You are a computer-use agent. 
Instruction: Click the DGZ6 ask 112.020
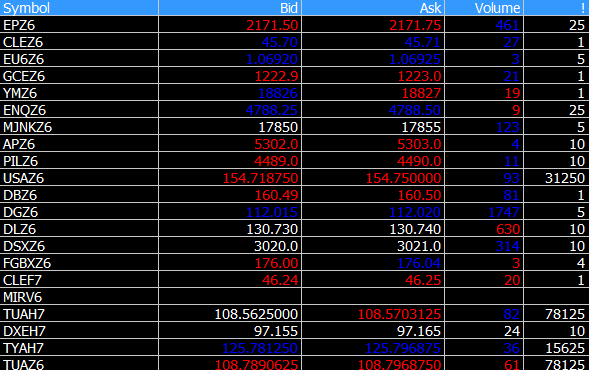coord(415,212)
